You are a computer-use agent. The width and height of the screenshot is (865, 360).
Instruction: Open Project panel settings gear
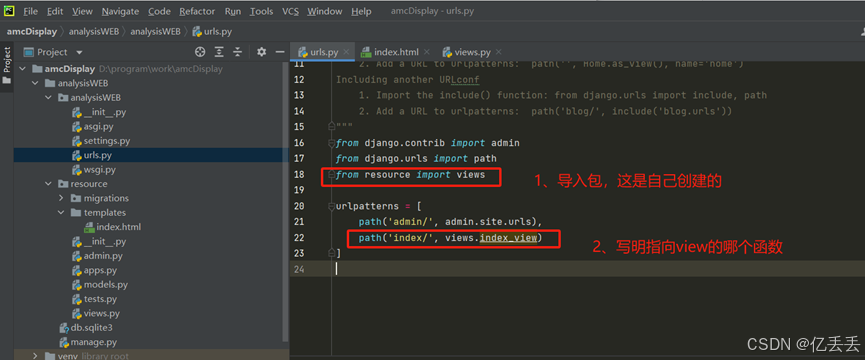(261, 52)
